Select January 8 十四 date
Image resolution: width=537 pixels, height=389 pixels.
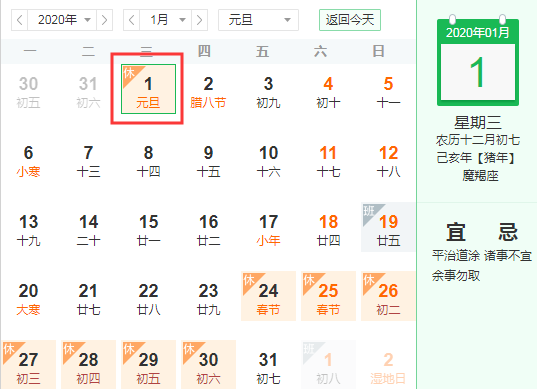(x=148, y=161)
